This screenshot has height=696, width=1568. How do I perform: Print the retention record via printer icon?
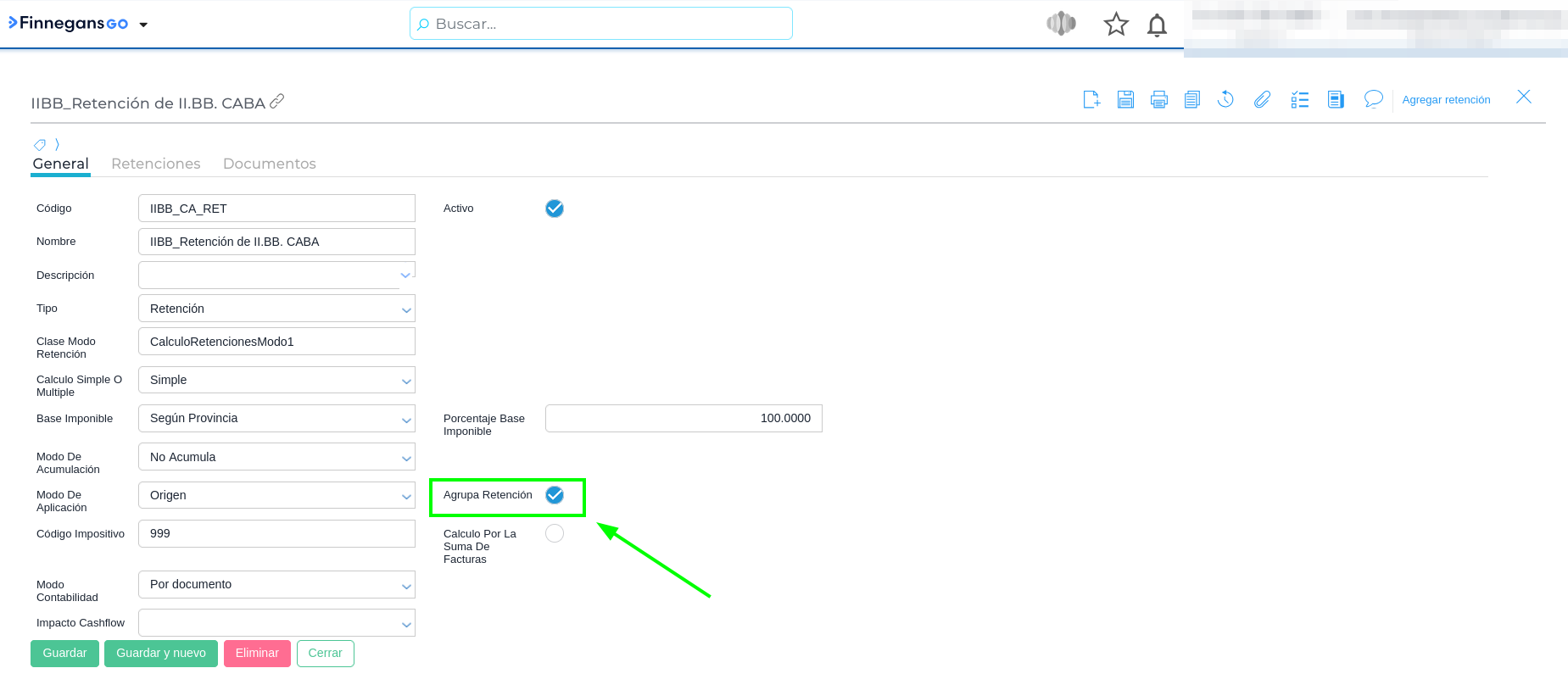tap(1158, 99)
